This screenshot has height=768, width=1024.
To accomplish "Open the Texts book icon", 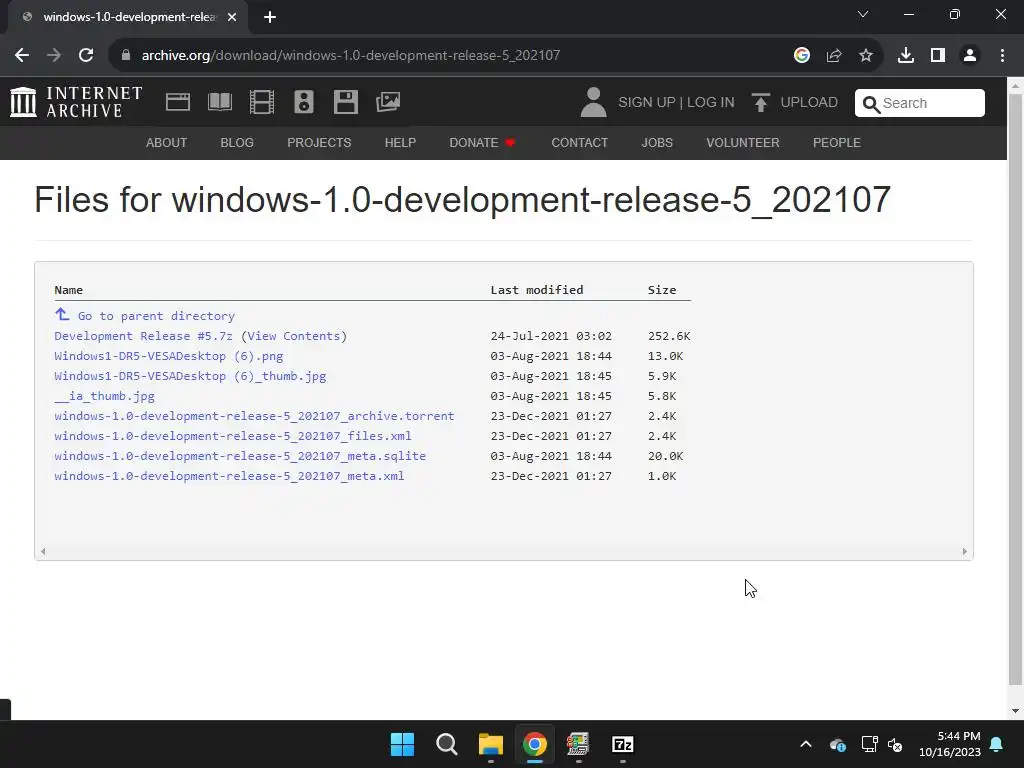I will point(219,102).
